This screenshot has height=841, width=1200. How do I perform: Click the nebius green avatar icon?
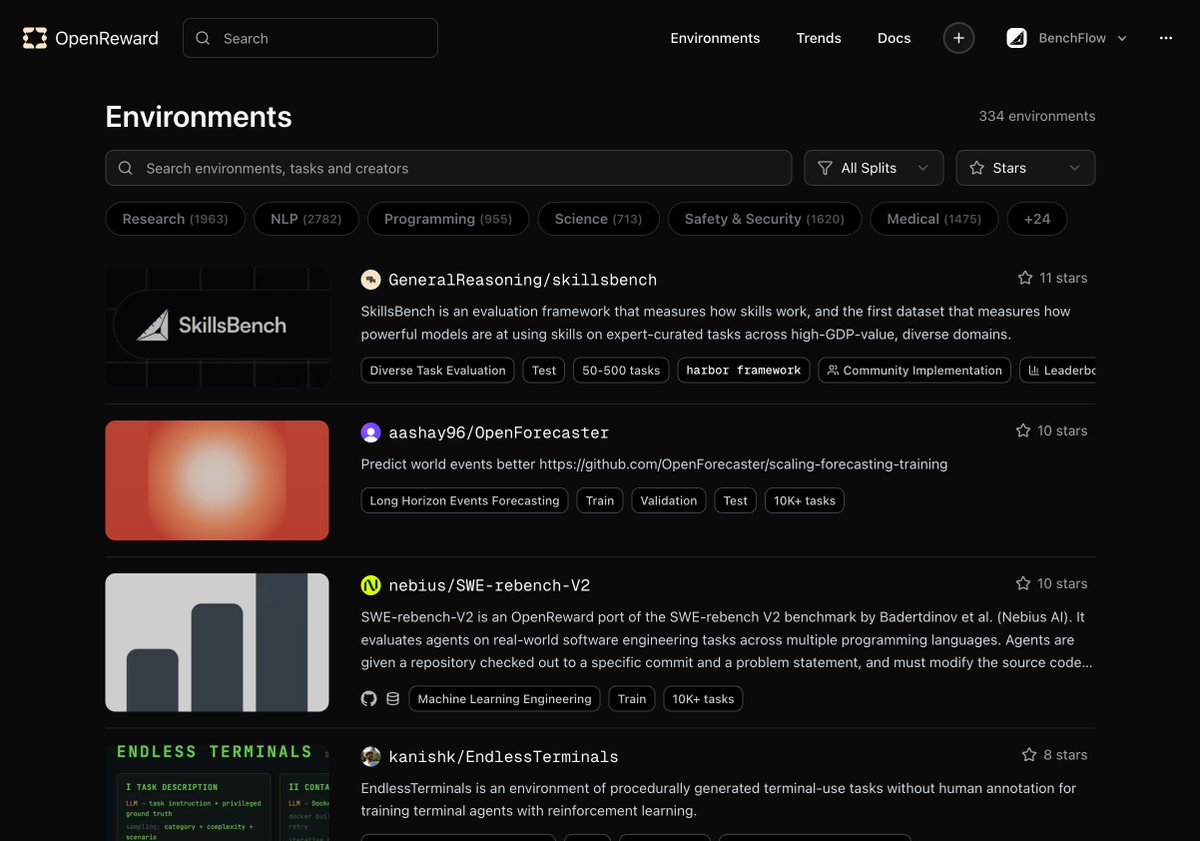click(x=371, y=586)
